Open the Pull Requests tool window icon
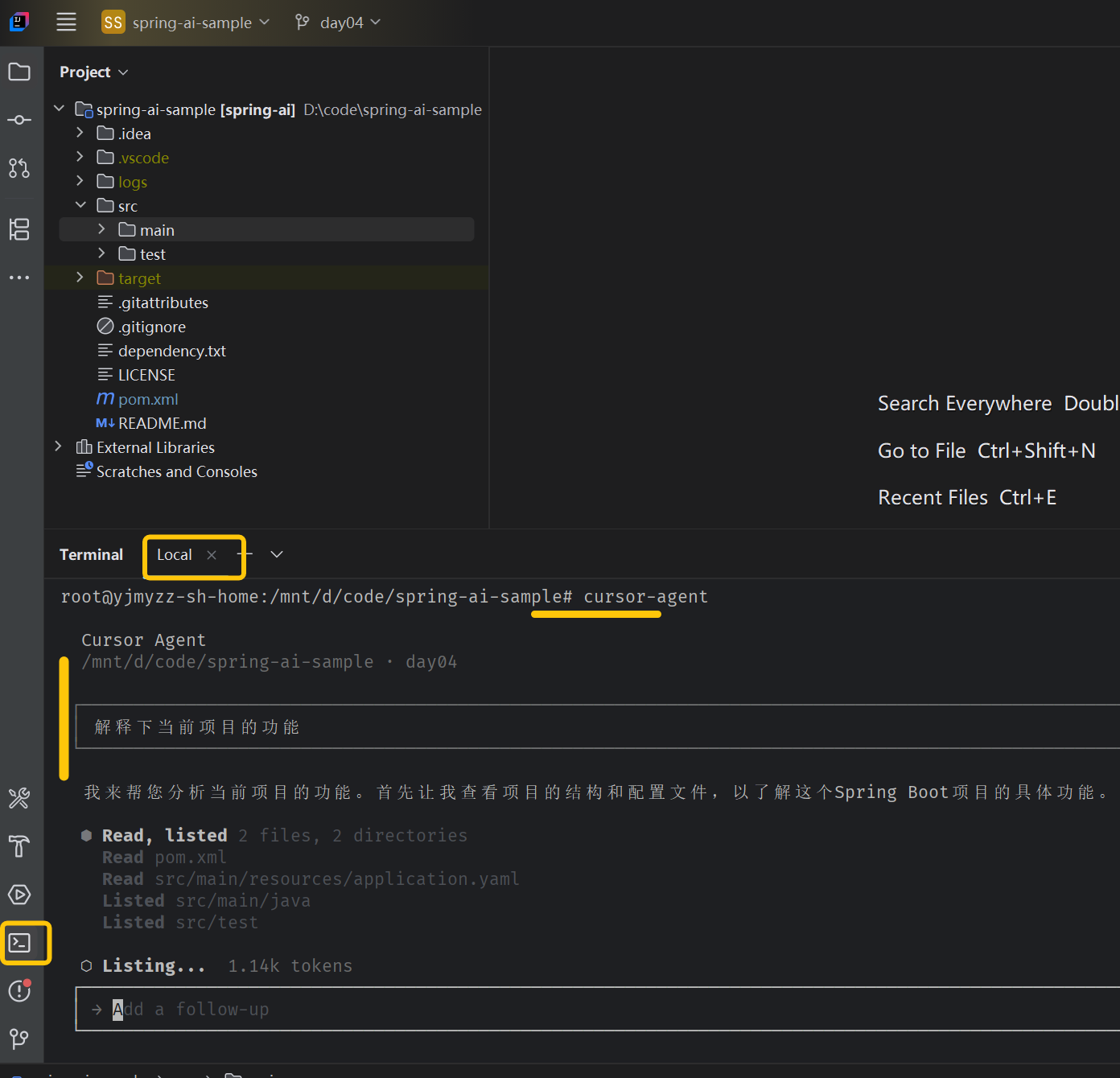The width and height of the screenshot is (1120, 1078). tap(19, 168)
